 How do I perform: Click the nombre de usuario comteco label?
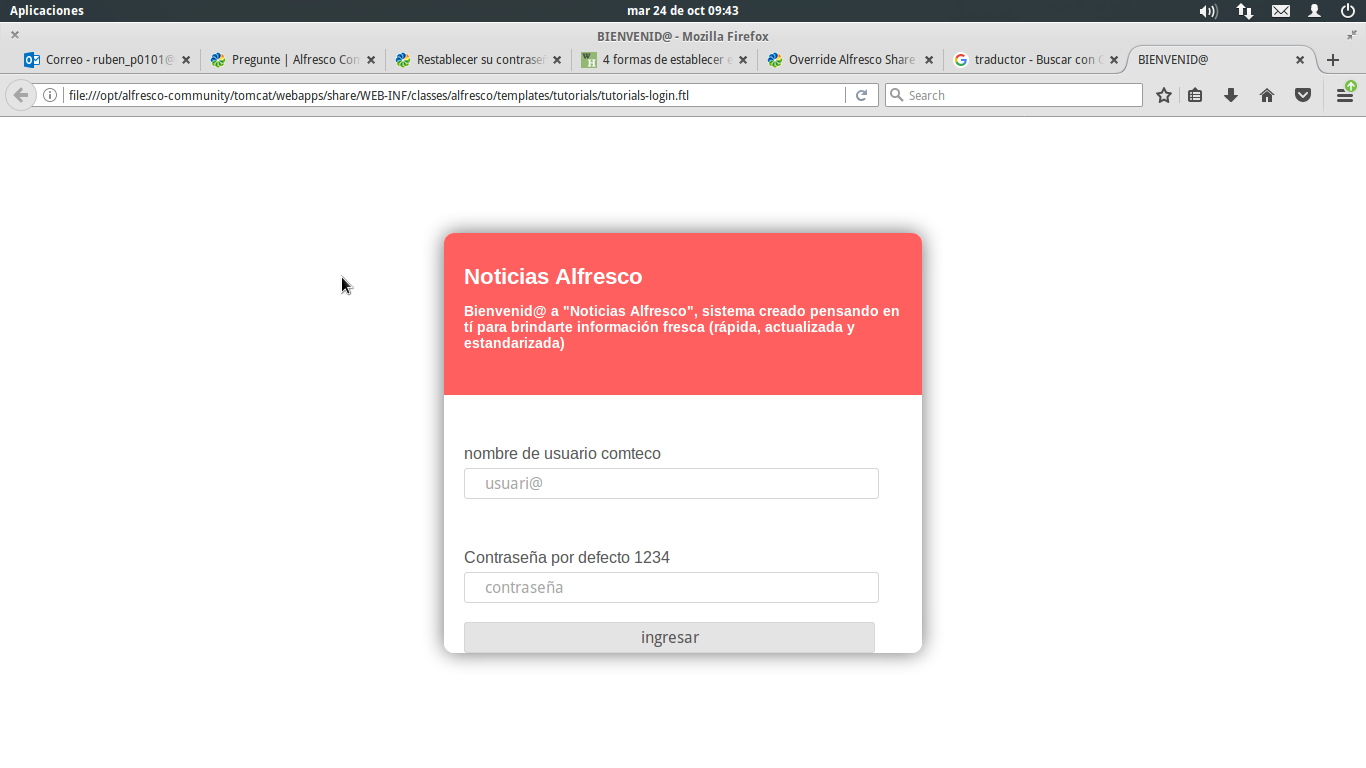coord(562,454)
